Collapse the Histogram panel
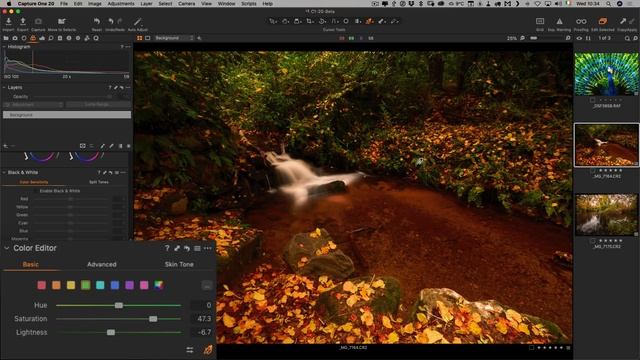The height and width of the screenshot is (360, 640). tap(4, 47)
